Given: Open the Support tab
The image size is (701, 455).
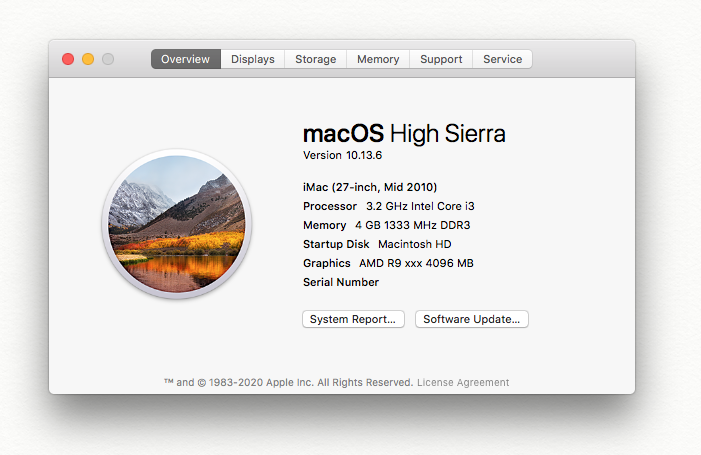Looking at the screenshot, I should 441,59.
